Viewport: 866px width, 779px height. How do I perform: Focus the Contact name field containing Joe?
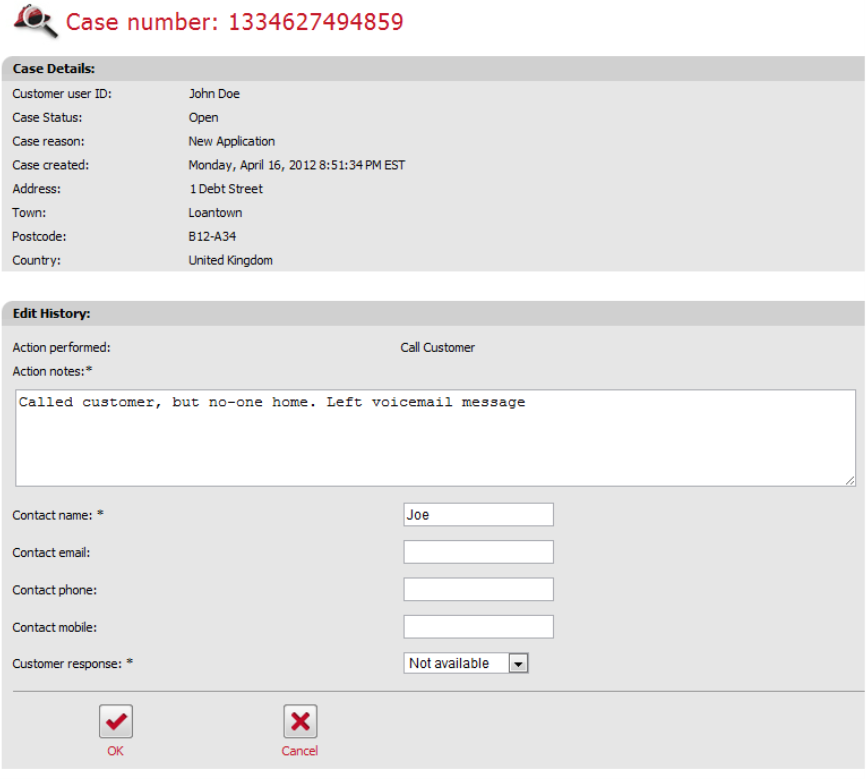[x=478, y=515]
